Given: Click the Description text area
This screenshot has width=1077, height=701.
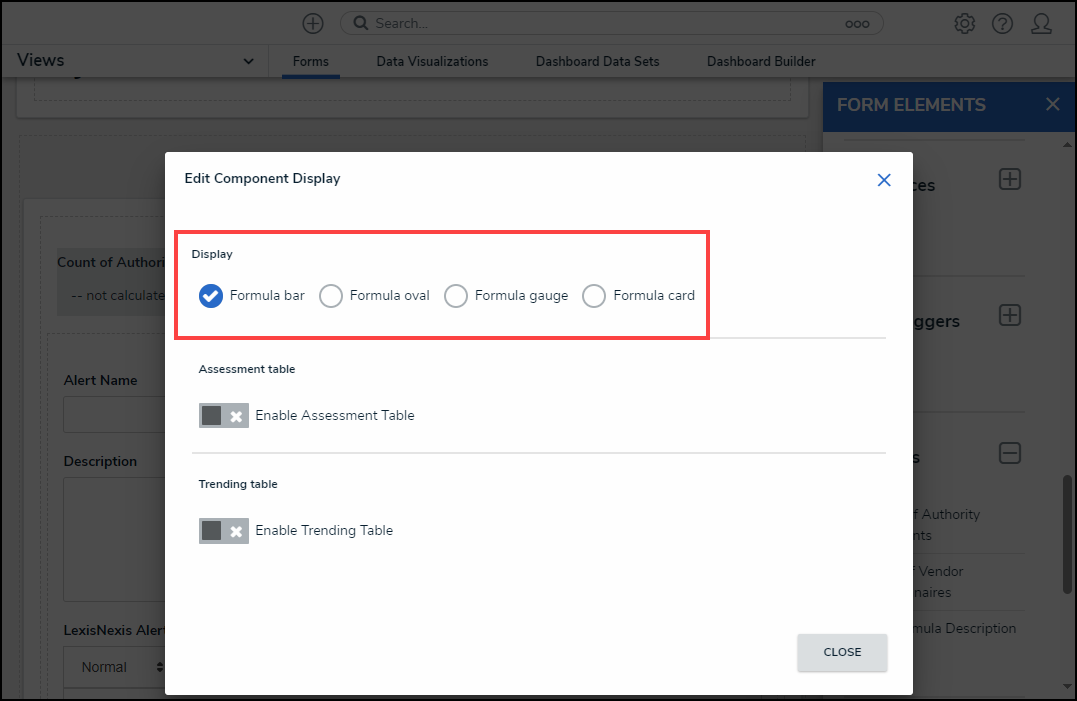Looking at the screenshot, I should 114,540.
